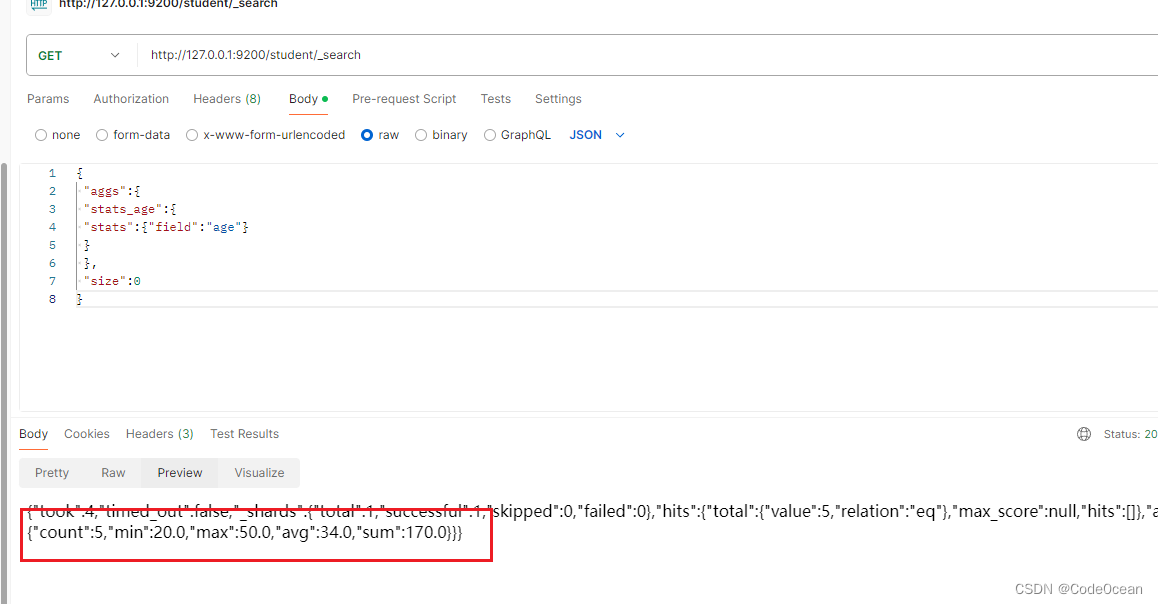This screenshot has height=604, width=1158.
Task: Open the JSON format dropdown
Action: click(x=597, y=135)
